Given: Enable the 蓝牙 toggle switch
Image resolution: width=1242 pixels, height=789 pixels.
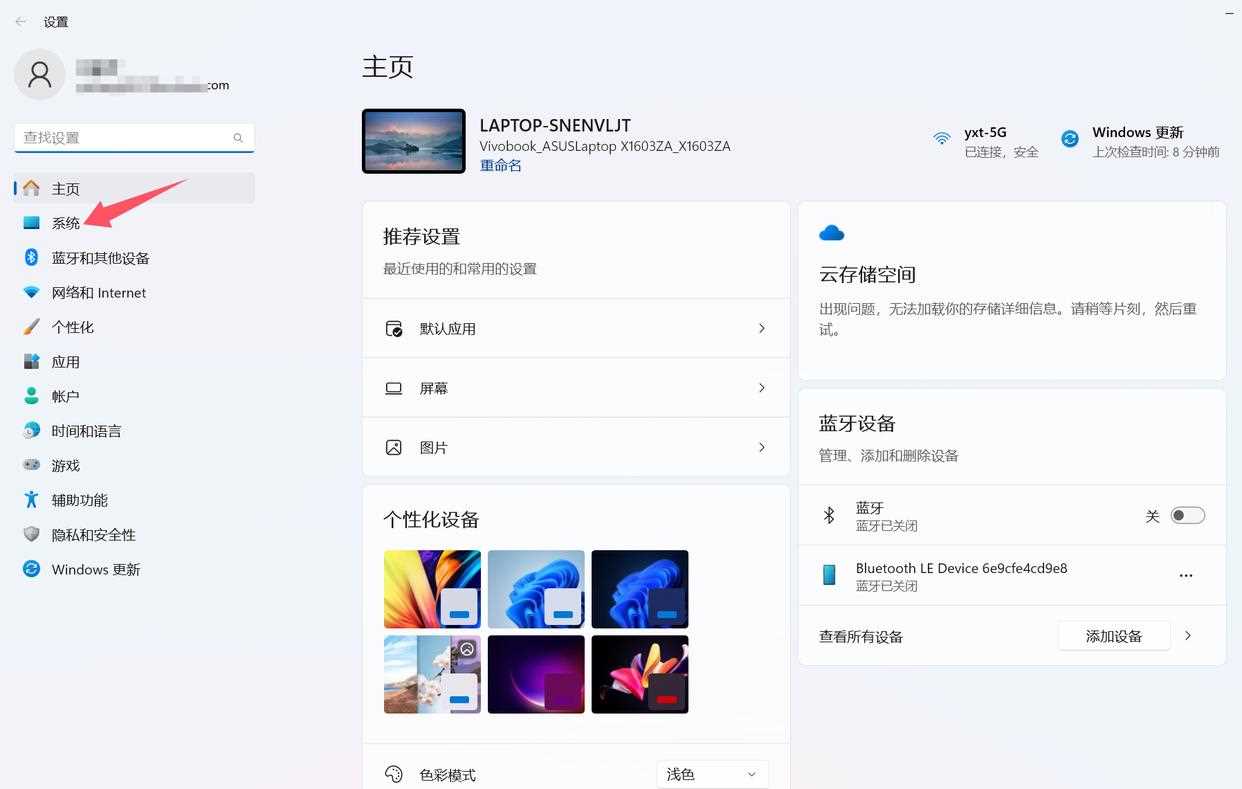Looking at the screenshot, I should pyautogui.click(x=1187, y=515).
